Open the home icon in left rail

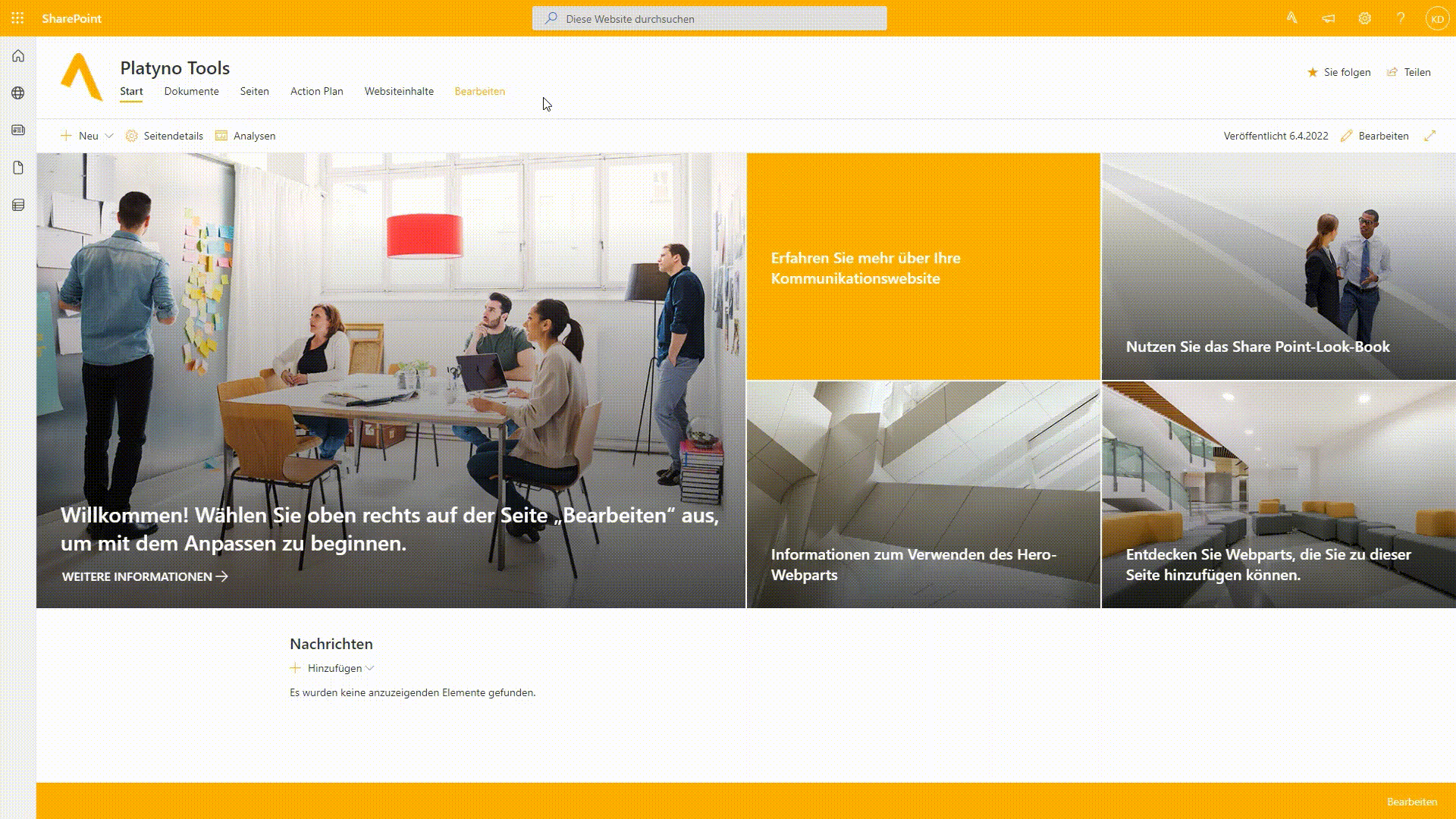point(18,56)
